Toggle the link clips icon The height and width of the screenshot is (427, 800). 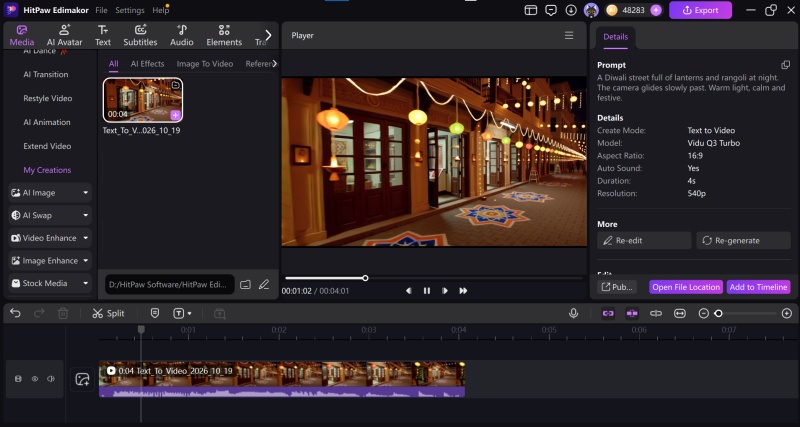point(656,313)
